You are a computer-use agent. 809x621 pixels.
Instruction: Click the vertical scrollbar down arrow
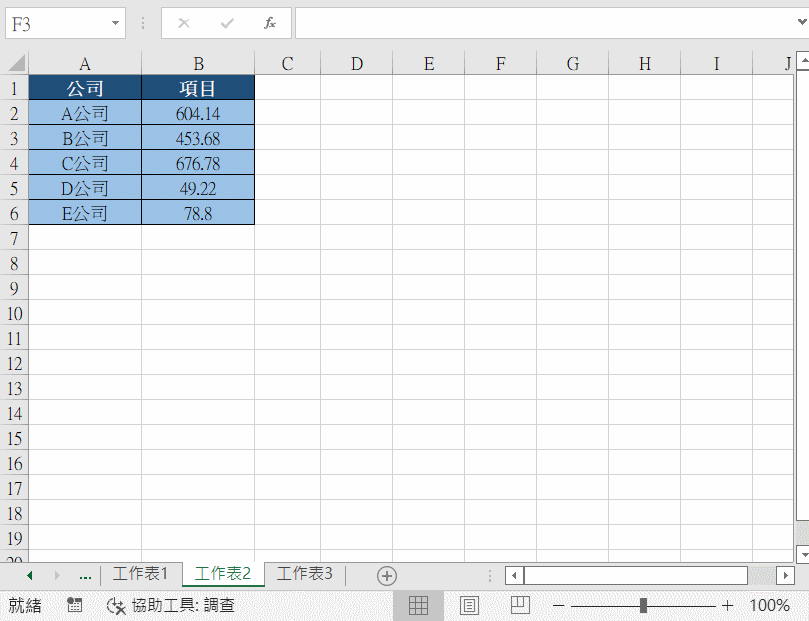pyautogui.click(x=803, y=554)
